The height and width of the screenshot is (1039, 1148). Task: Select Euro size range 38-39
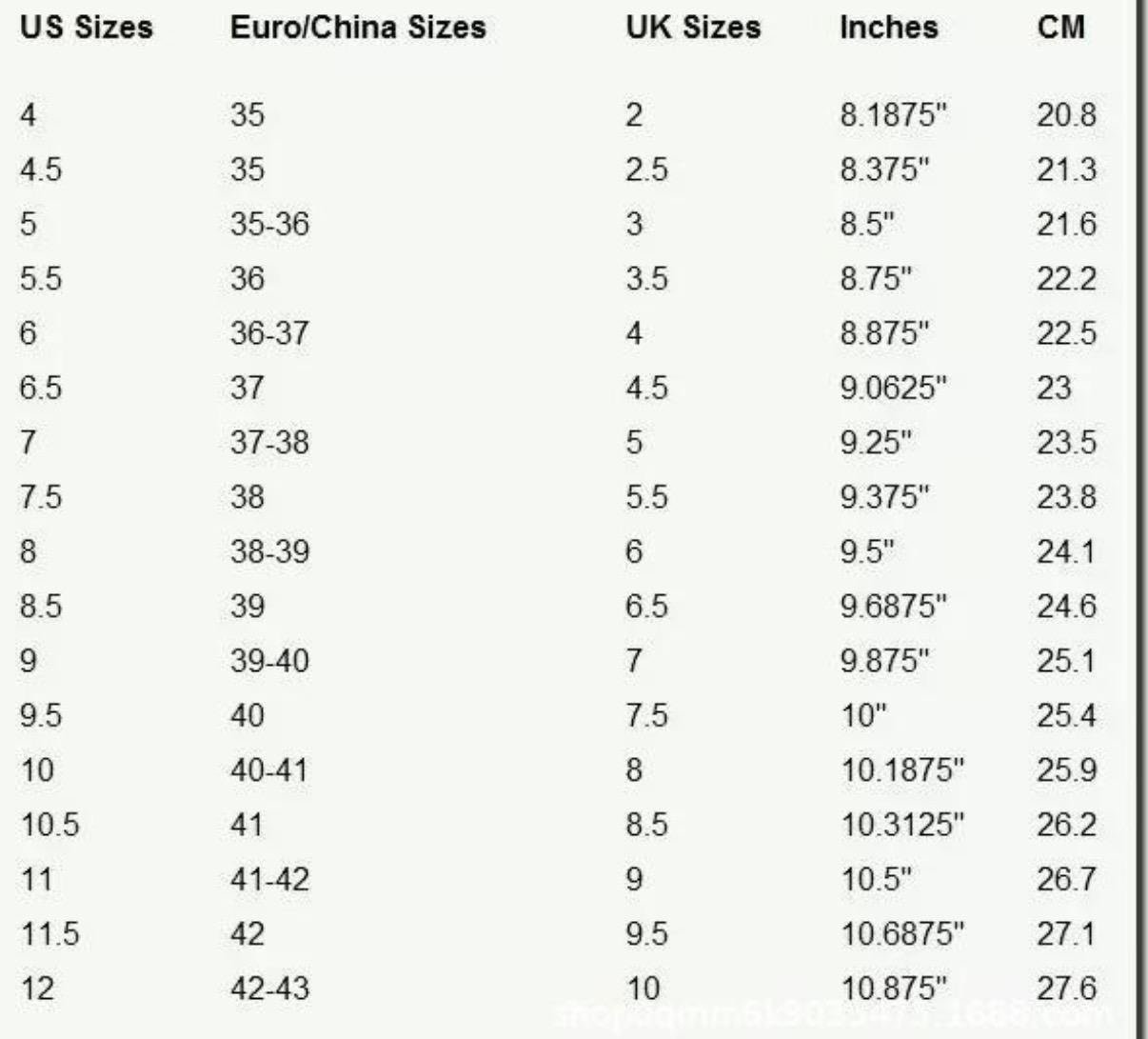pos(269,552)
